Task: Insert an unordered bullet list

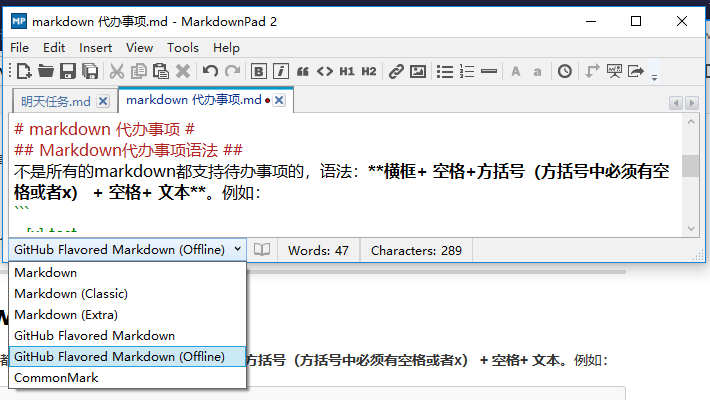Action: click(445, 71)
